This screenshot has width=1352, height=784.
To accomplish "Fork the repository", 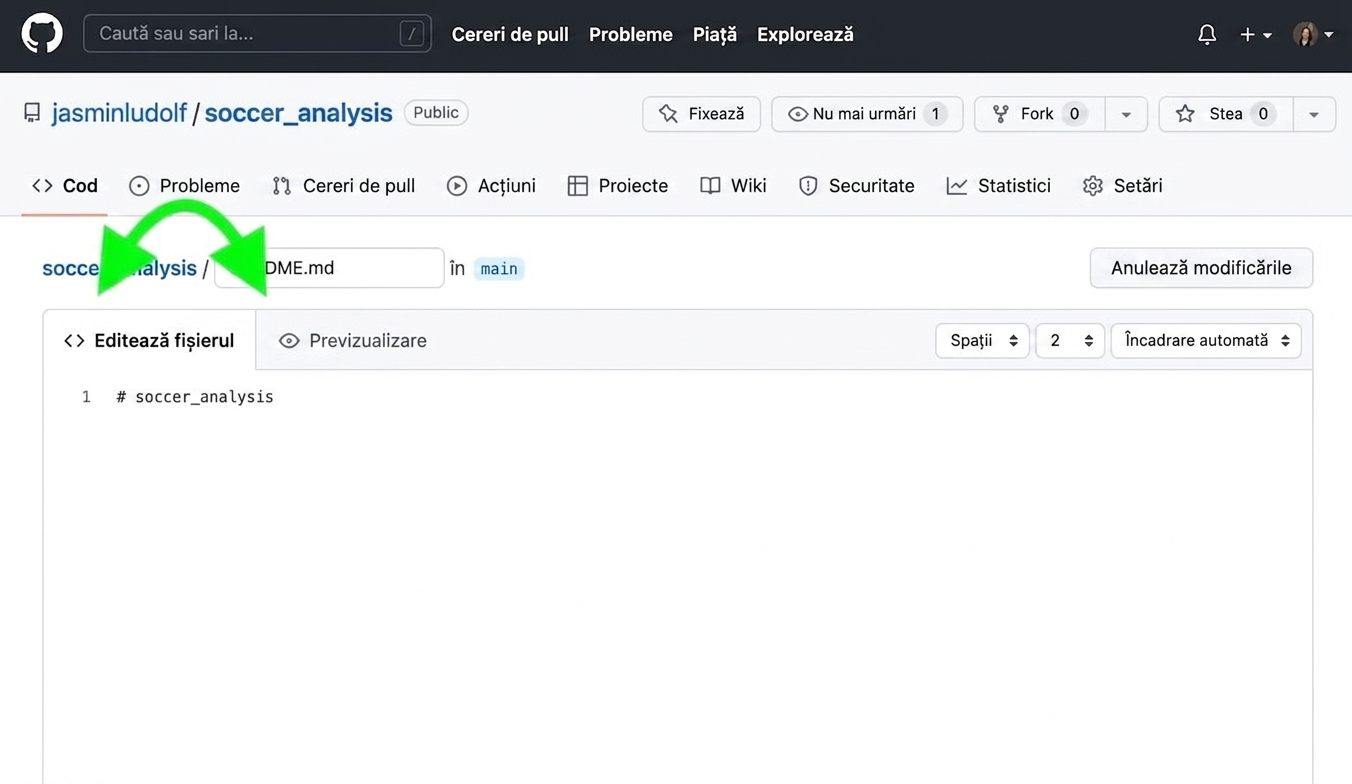I will (1039, 114).
